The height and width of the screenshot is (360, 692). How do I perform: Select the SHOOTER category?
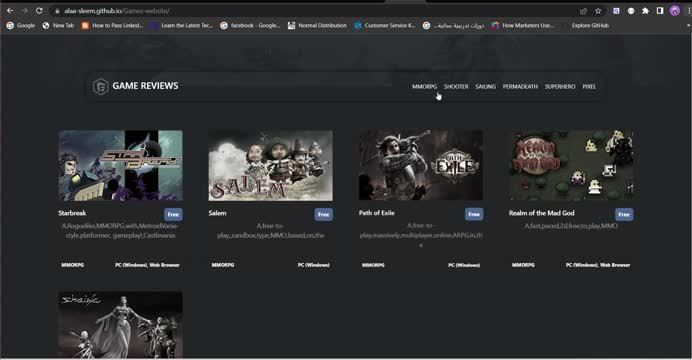pyautogui.click(x=456, y=86)
